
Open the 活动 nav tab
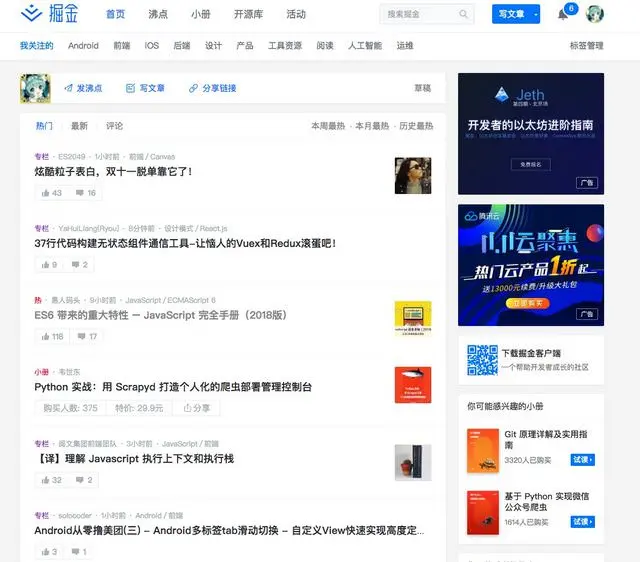(x=296, y=14)
